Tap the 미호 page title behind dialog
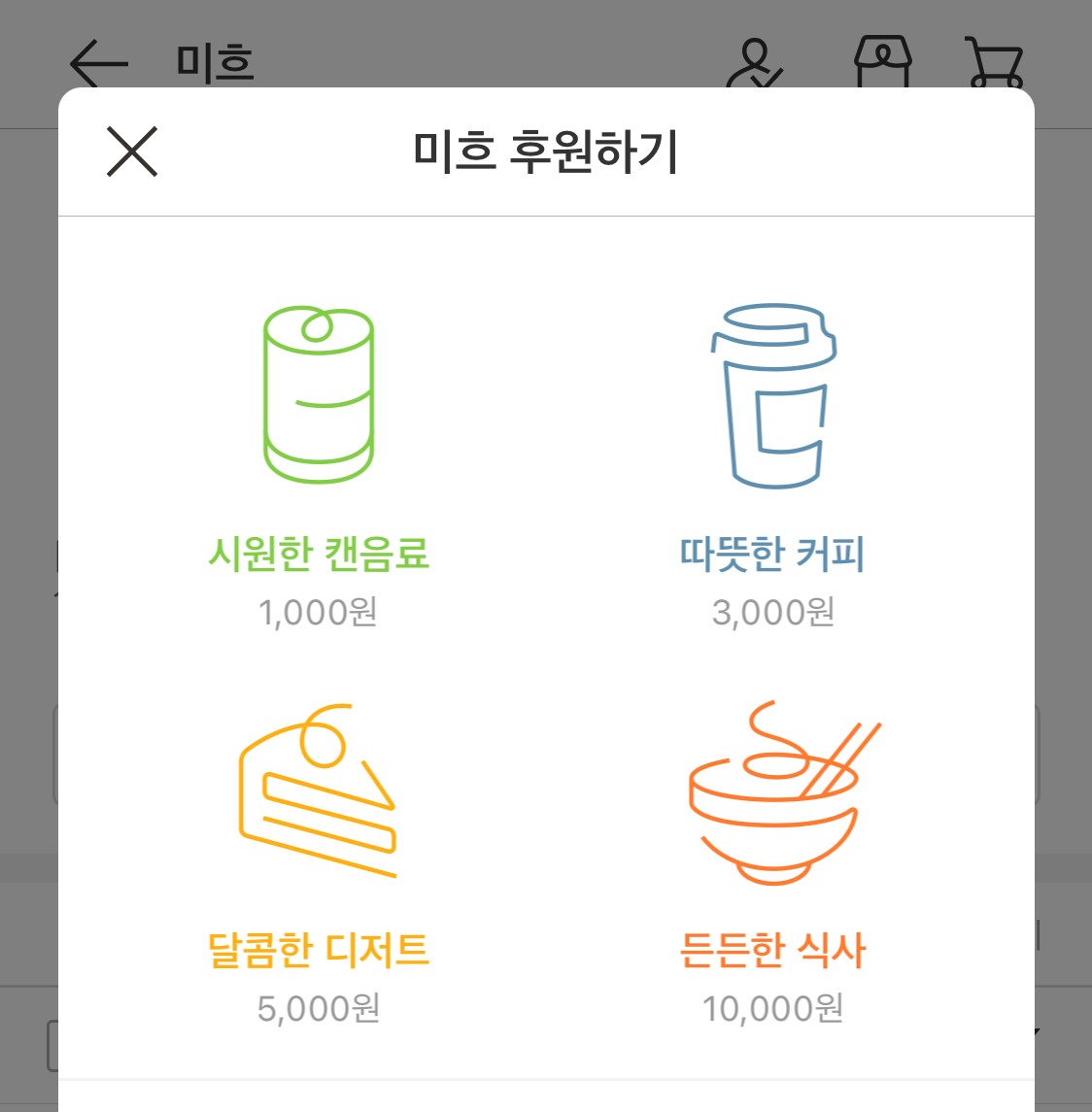1092x1112 pixels. (x=215, y=62)
